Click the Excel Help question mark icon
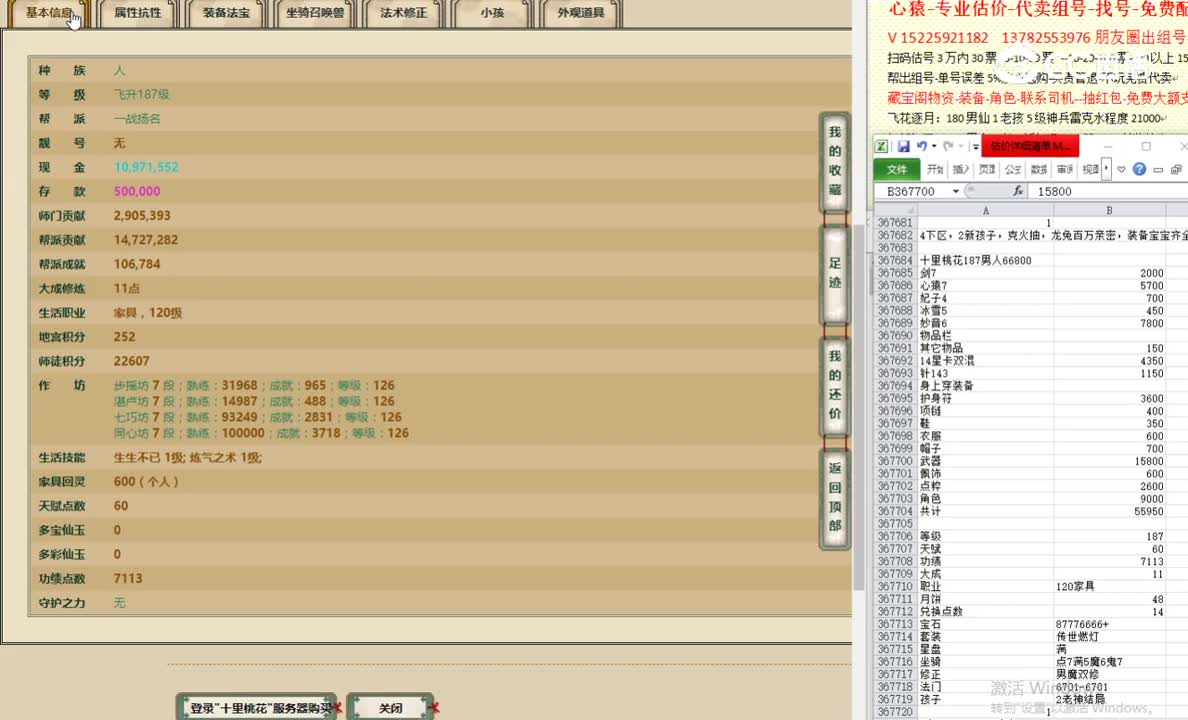The image size is (1188, 720). click(x=1140, y=169)
